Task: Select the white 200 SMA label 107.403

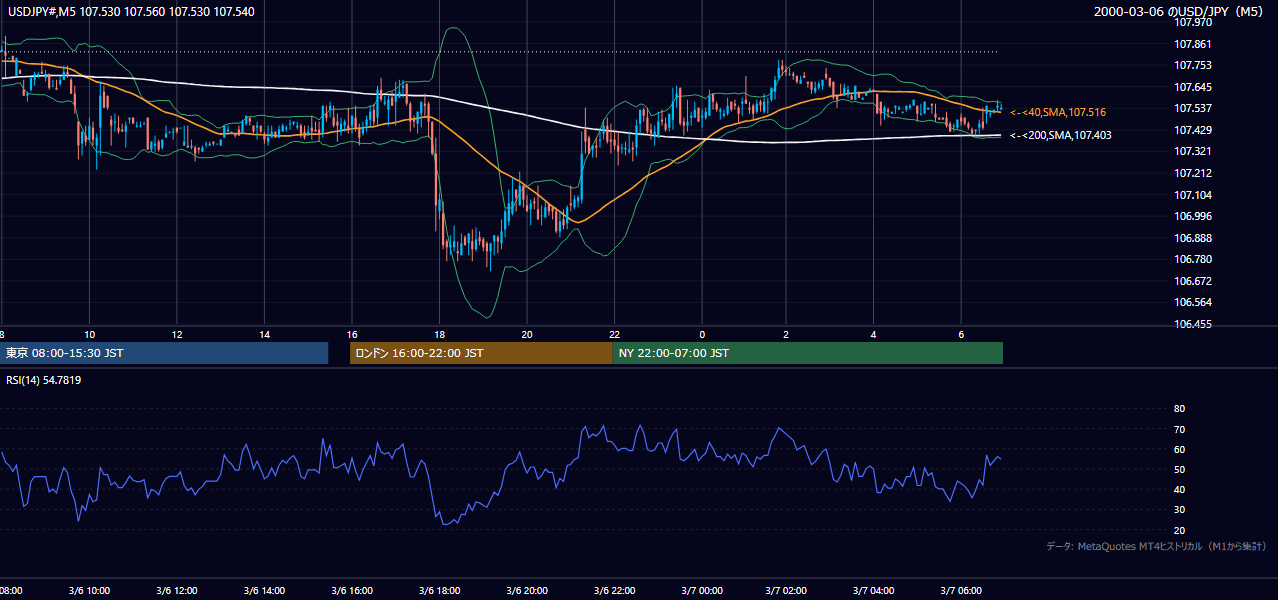Action: (x=1061, y=135)
